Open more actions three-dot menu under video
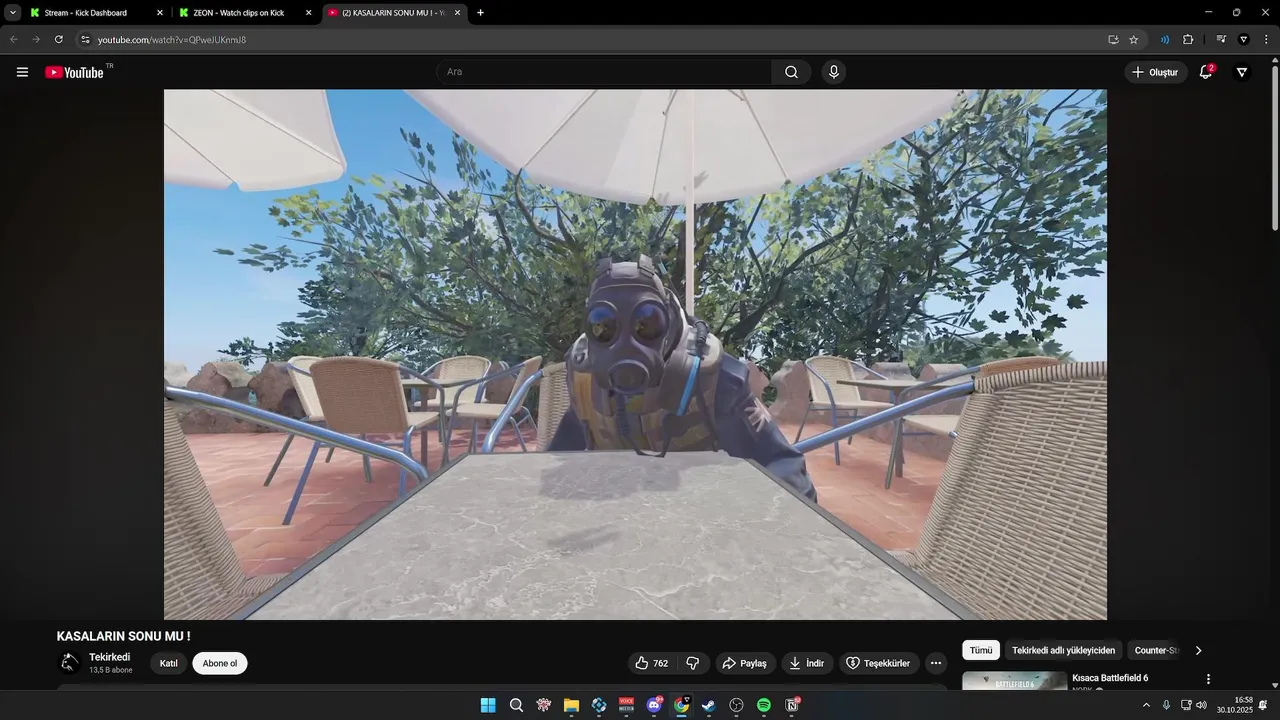This screenshot has height=720, width=1280. (x=935, y=663)
